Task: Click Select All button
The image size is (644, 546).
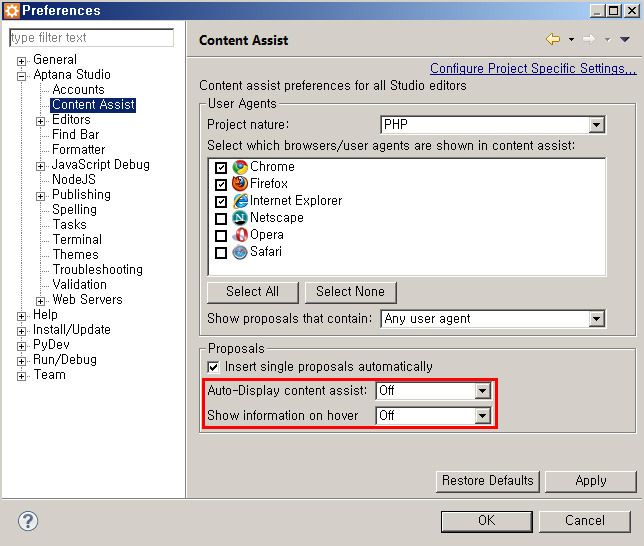Action: [253, 292]
